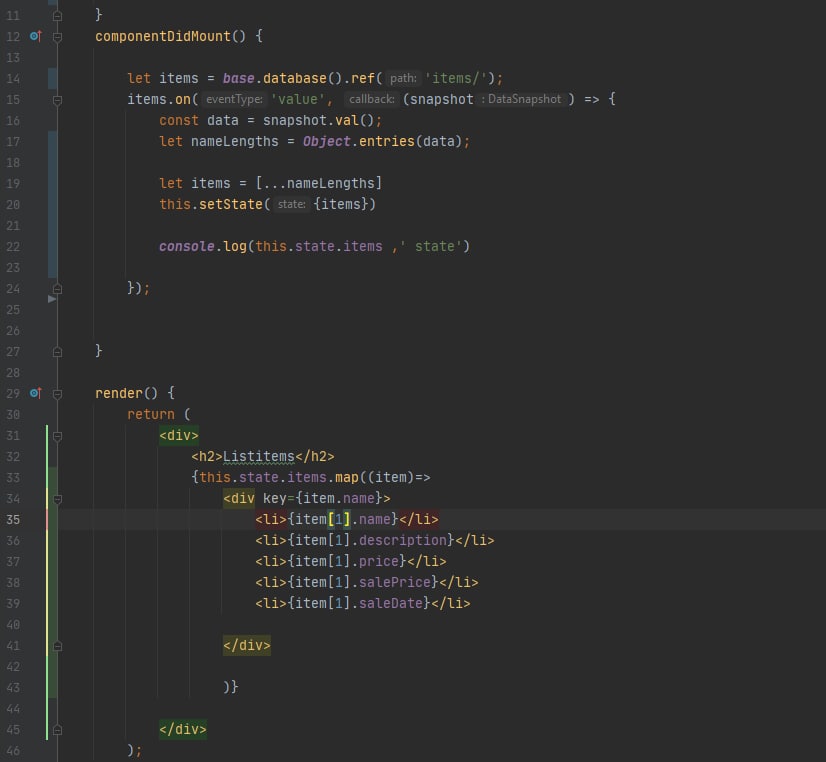Image resolution: width=826 pixels, height=762 pixels.
Task: Click the return keyword on line 30
Action: (x=151, y=414)
